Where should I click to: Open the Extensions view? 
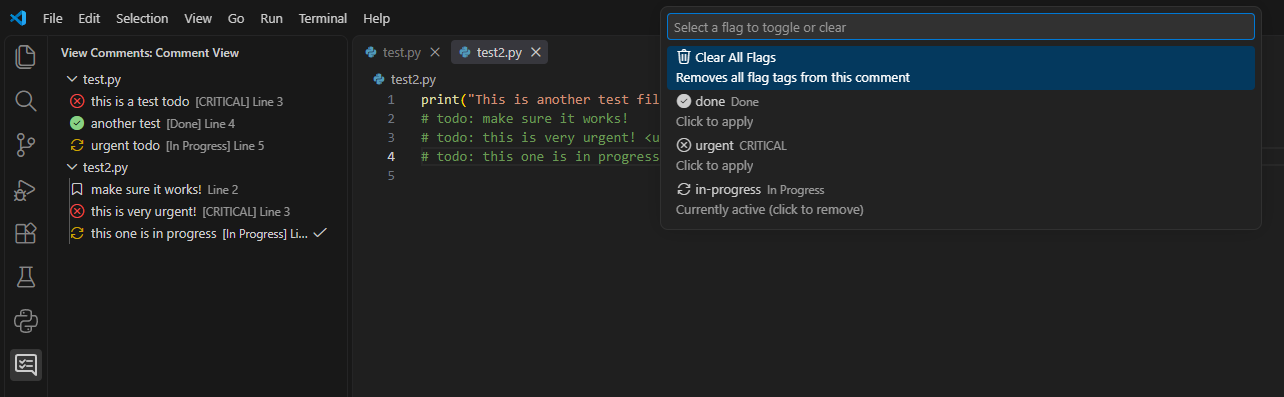25,233
